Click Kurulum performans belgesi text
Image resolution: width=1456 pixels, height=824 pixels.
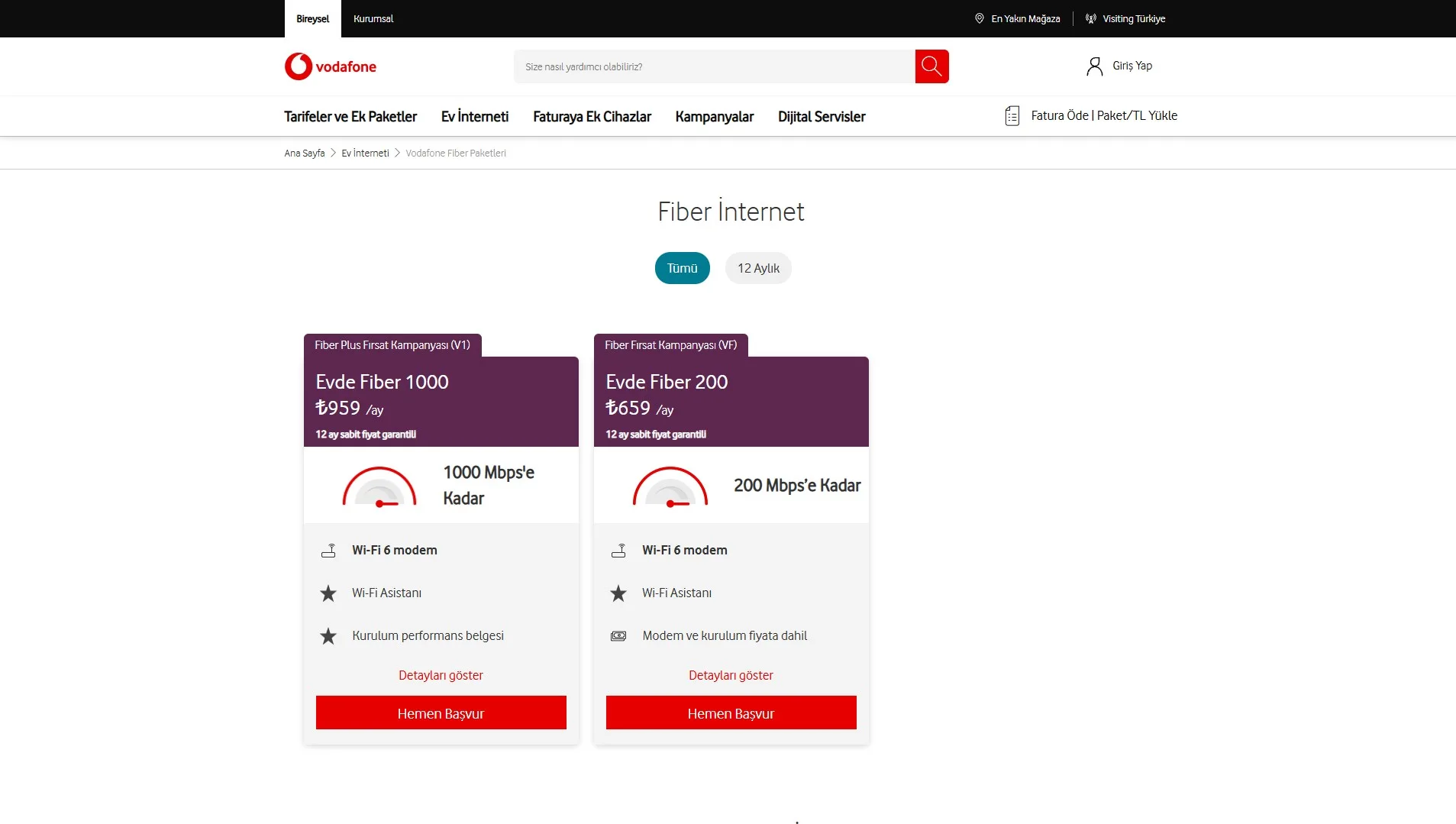point(428,635)
